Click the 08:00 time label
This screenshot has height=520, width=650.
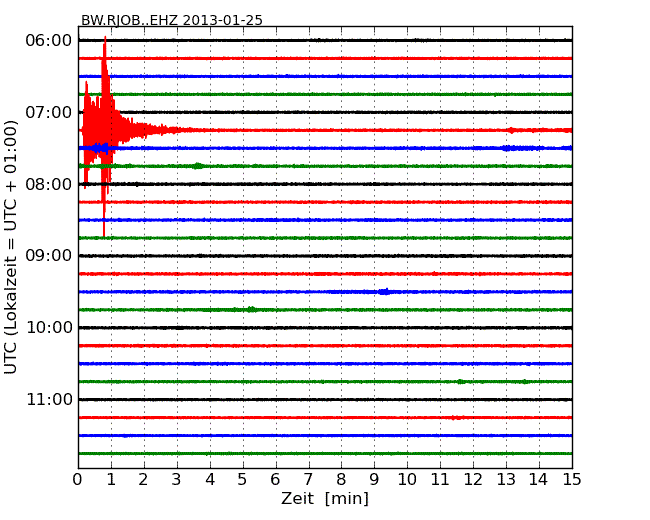coord(49,184)
